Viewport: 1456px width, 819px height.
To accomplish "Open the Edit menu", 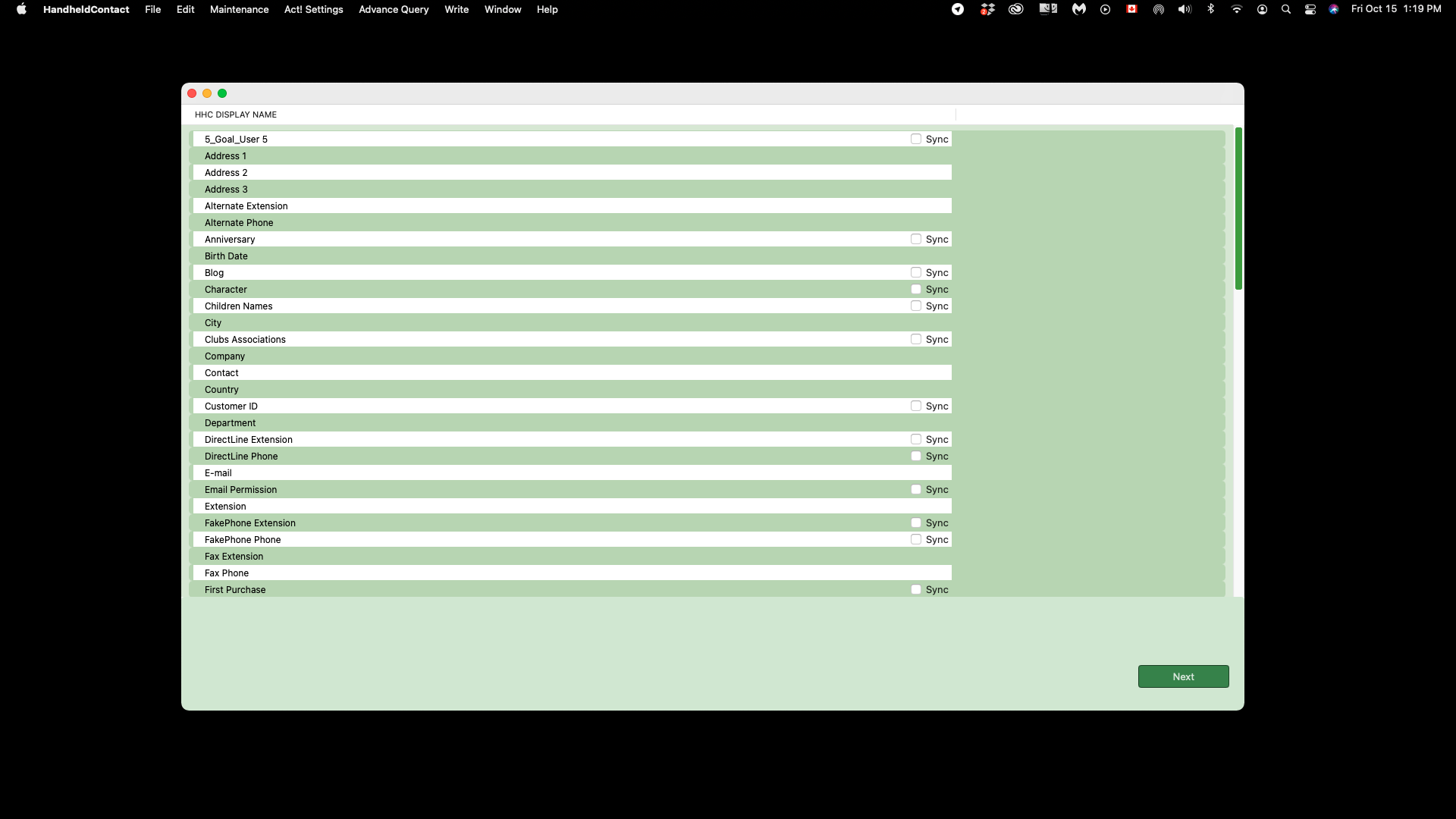I will (186, 9).
